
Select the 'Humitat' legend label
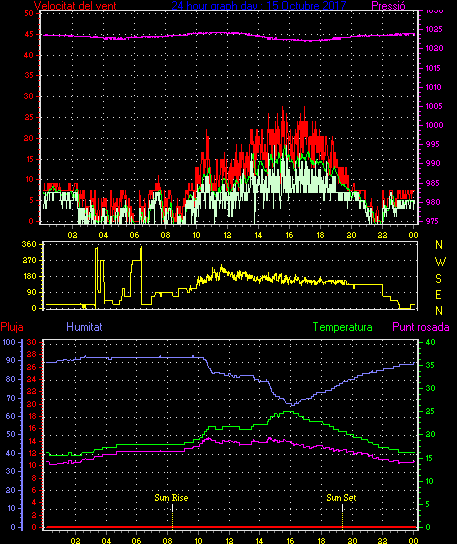84,327
